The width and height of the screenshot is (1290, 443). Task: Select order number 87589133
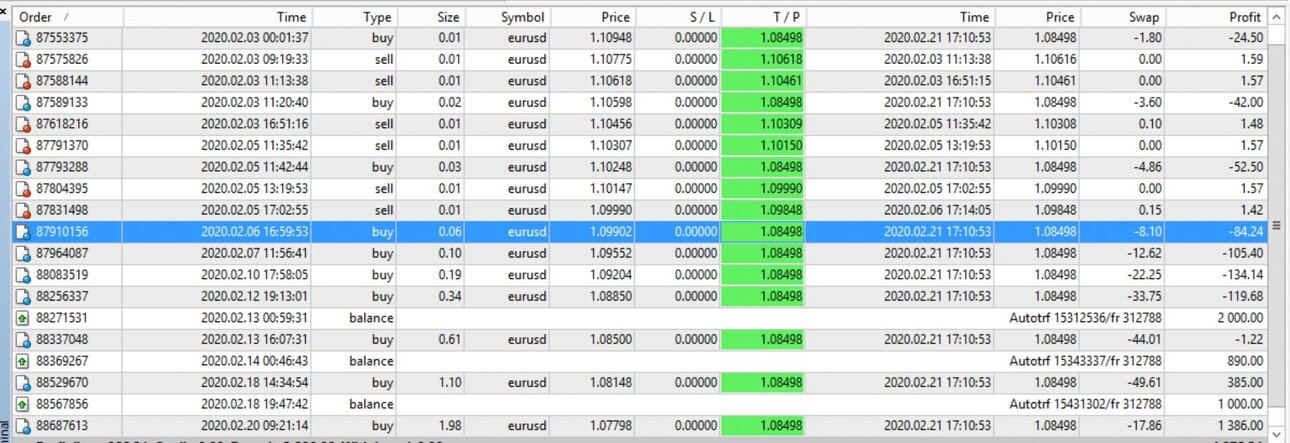[x=62, y=103]
